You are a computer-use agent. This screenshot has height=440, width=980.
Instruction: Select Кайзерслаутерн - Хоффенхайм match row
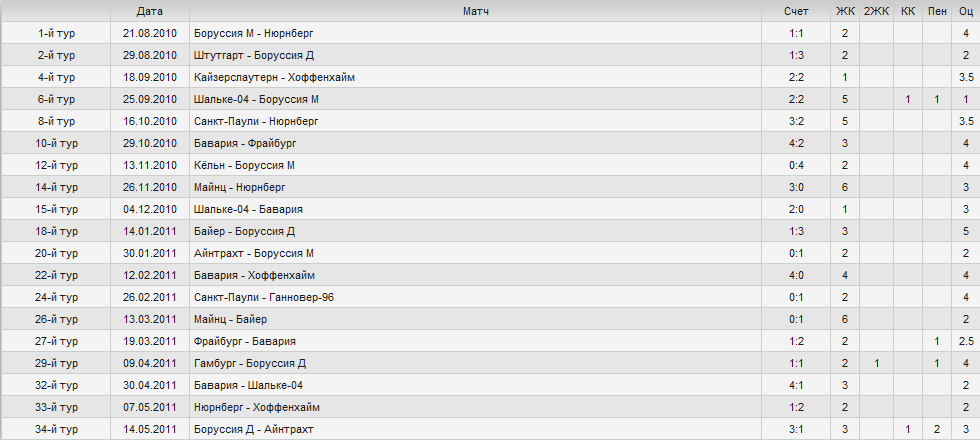click(490, 77)
